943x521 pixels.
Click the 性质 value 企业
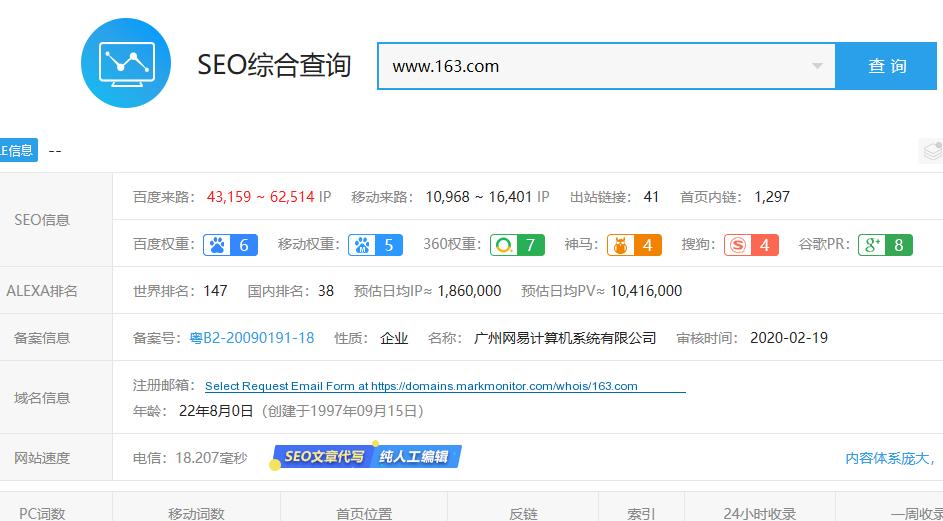click(395, 338)
